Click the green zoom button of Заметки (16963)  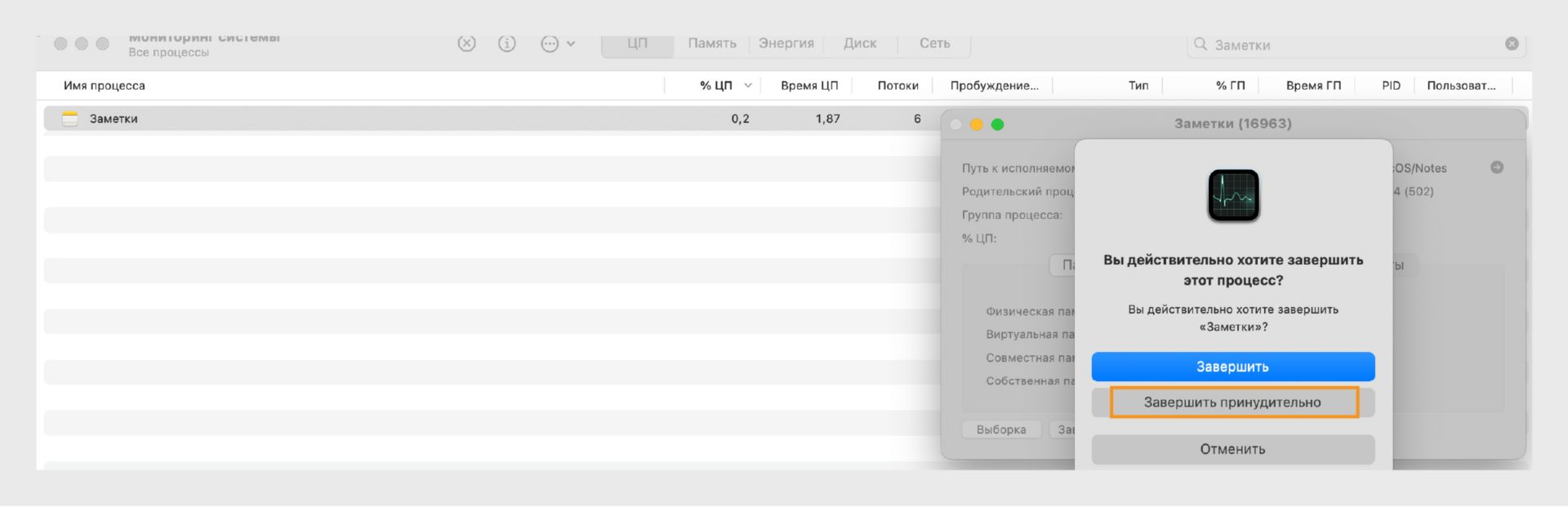(x=997, y=124)
